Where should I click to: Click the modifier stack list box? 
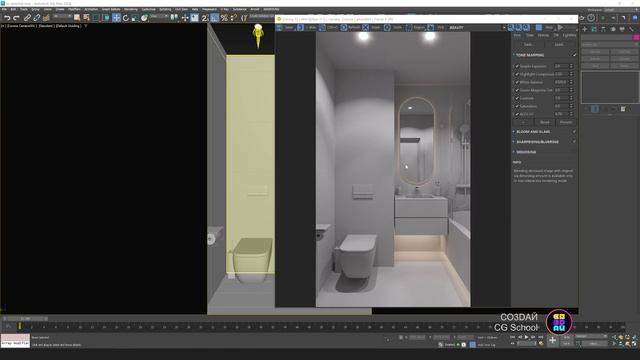[x=610, y=87]
